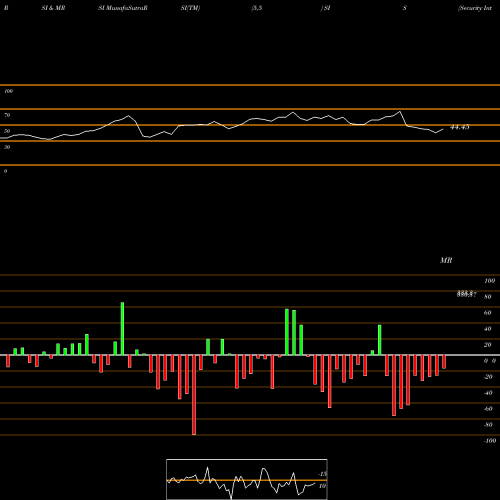This screenshot has width=500, height=500.
Task: Click the longest red bar reaching -100
Action: tap(194, 395)
